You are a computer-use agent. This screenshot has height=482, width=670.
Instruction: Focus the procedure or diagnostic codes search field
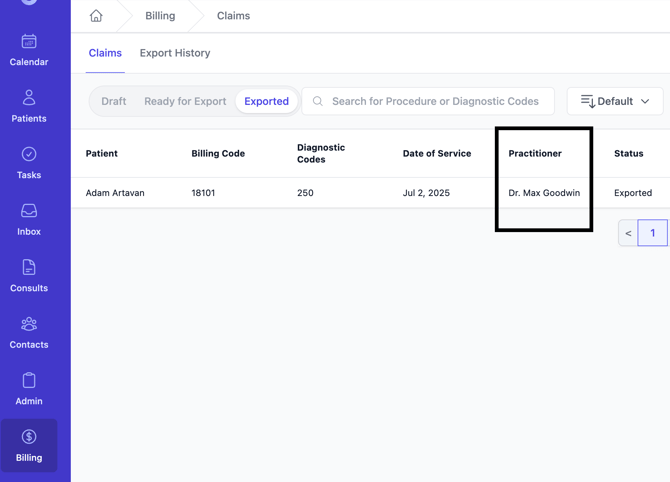pyautogui.click(x=428, y=101)
